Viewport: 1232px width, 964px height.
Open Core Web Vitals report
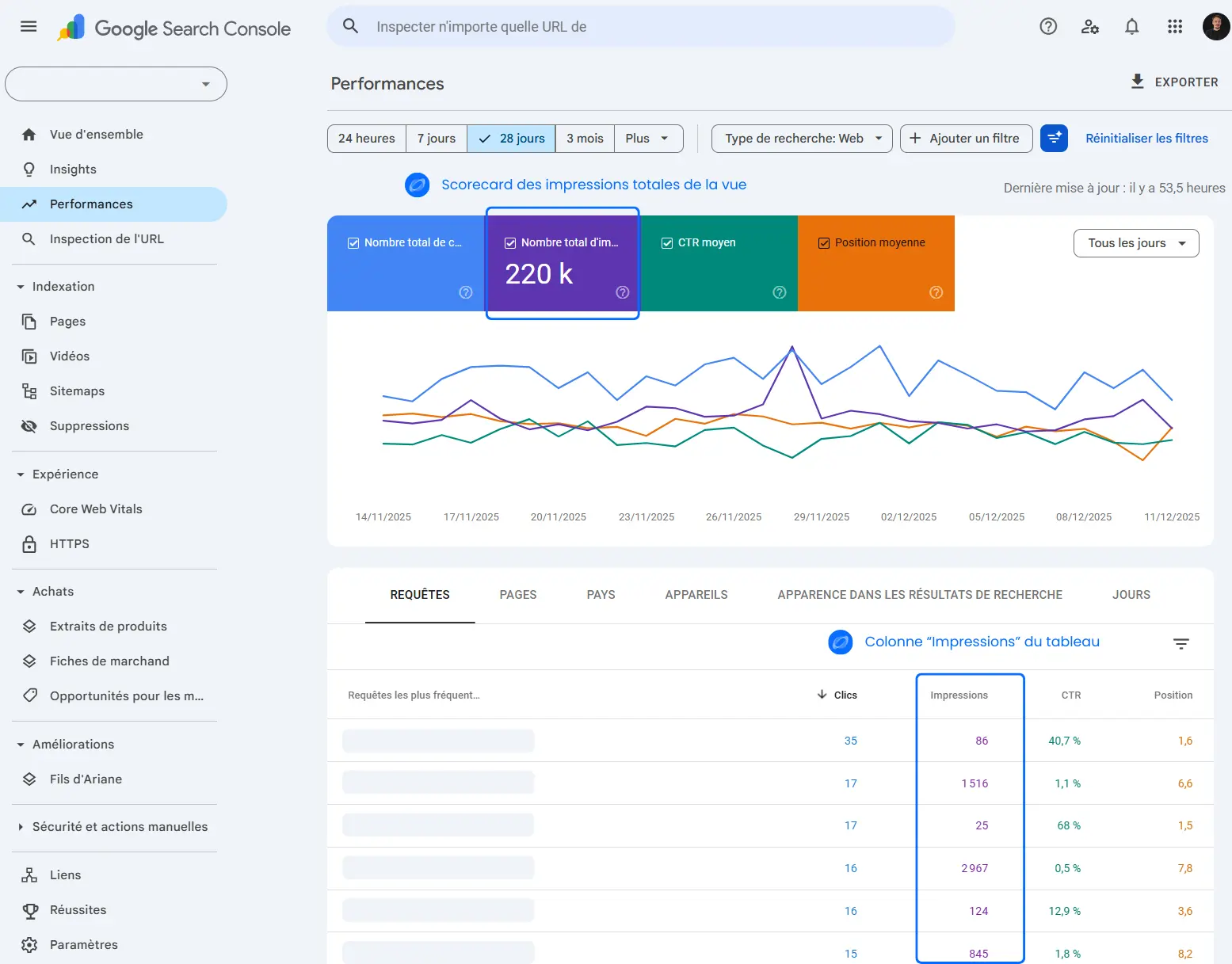point(96,509)
